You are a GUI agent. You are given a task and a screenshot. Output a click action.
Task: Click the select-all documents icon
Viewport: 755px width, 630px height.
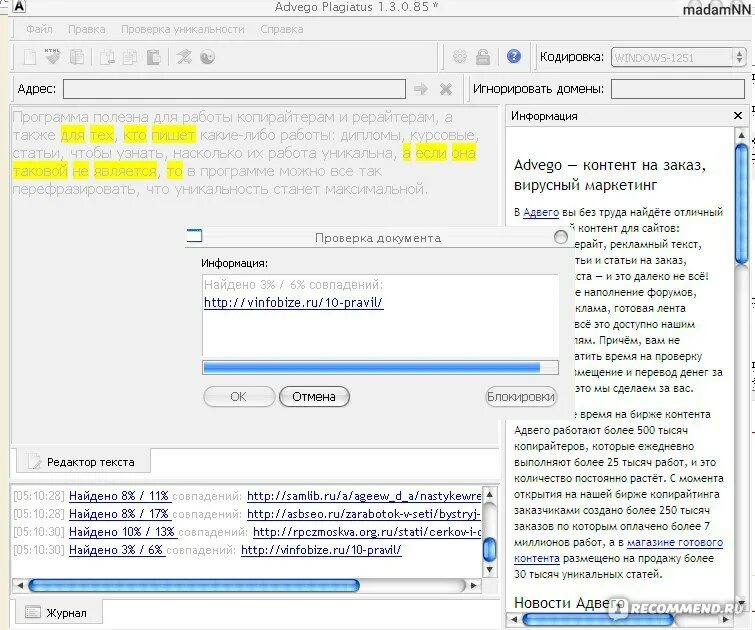[77, 57]
